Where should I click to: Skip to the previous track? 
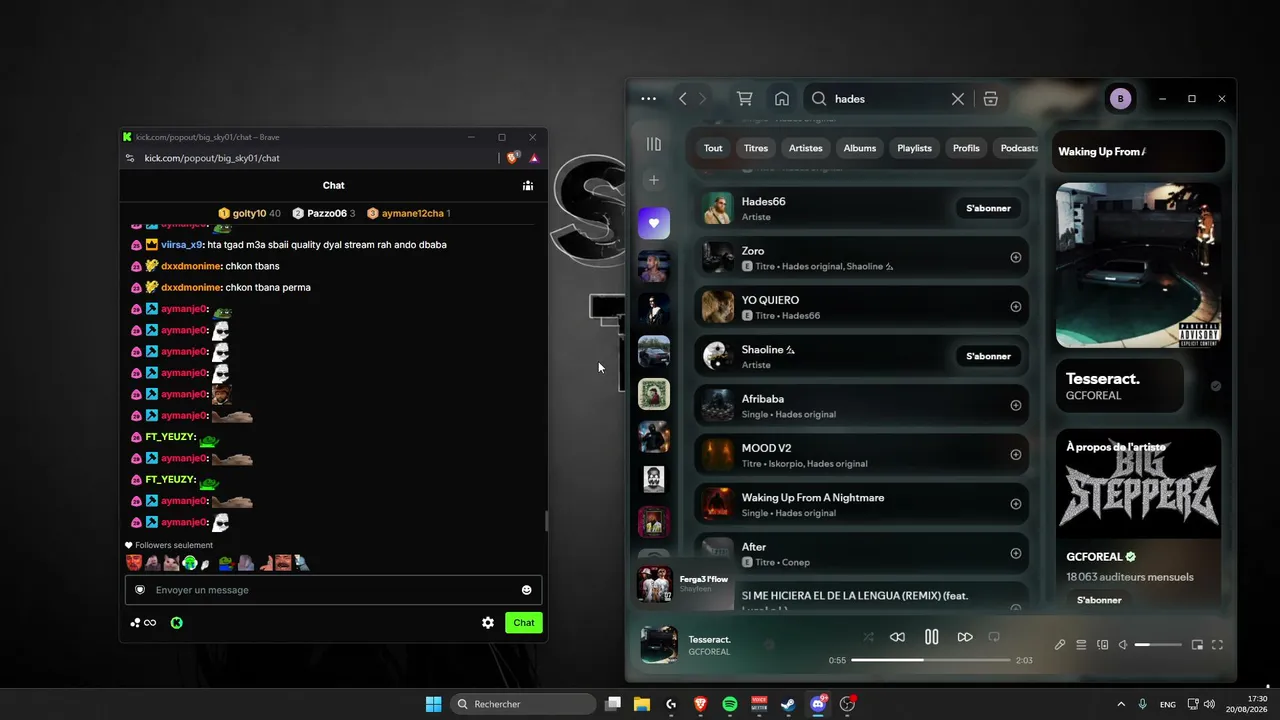897,637
